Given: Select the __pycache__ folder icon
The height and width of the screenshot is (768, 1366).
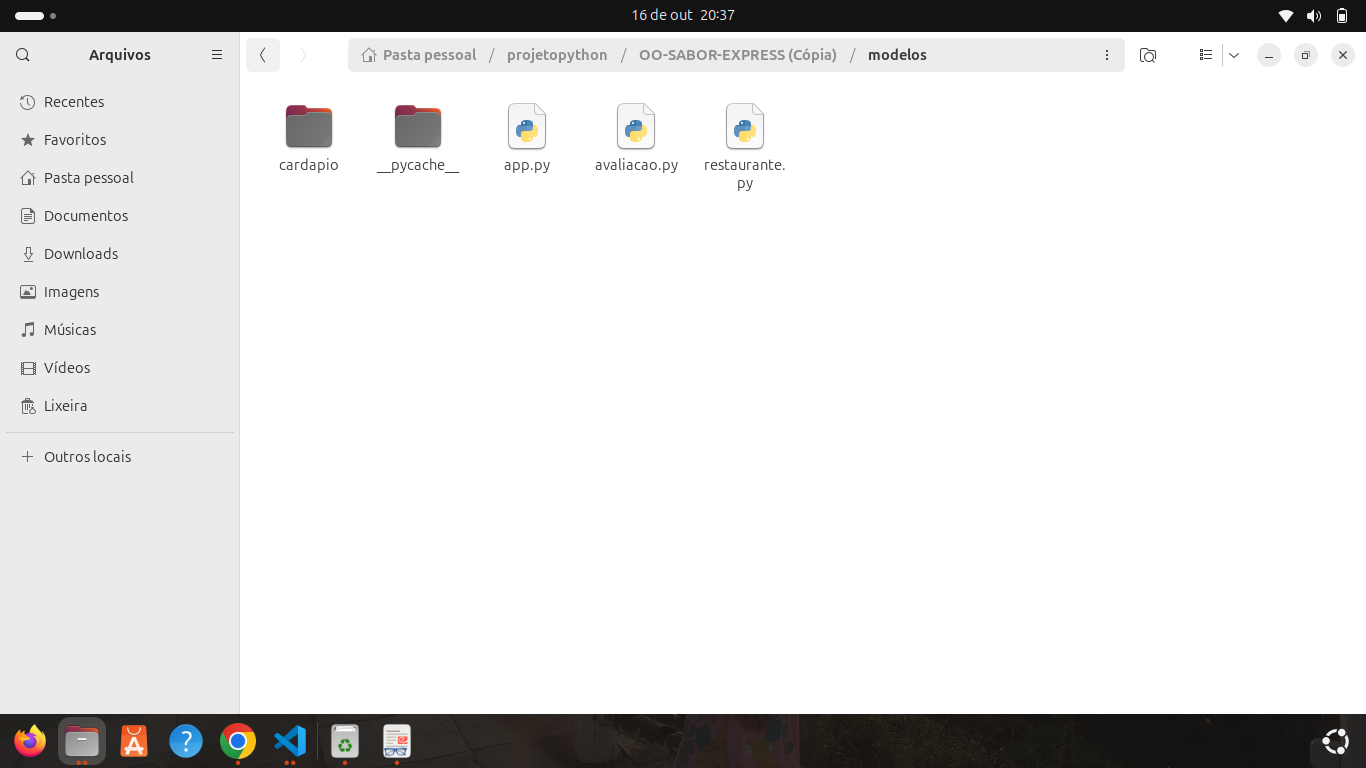Looking at the screenshot, I should (418, 126).
